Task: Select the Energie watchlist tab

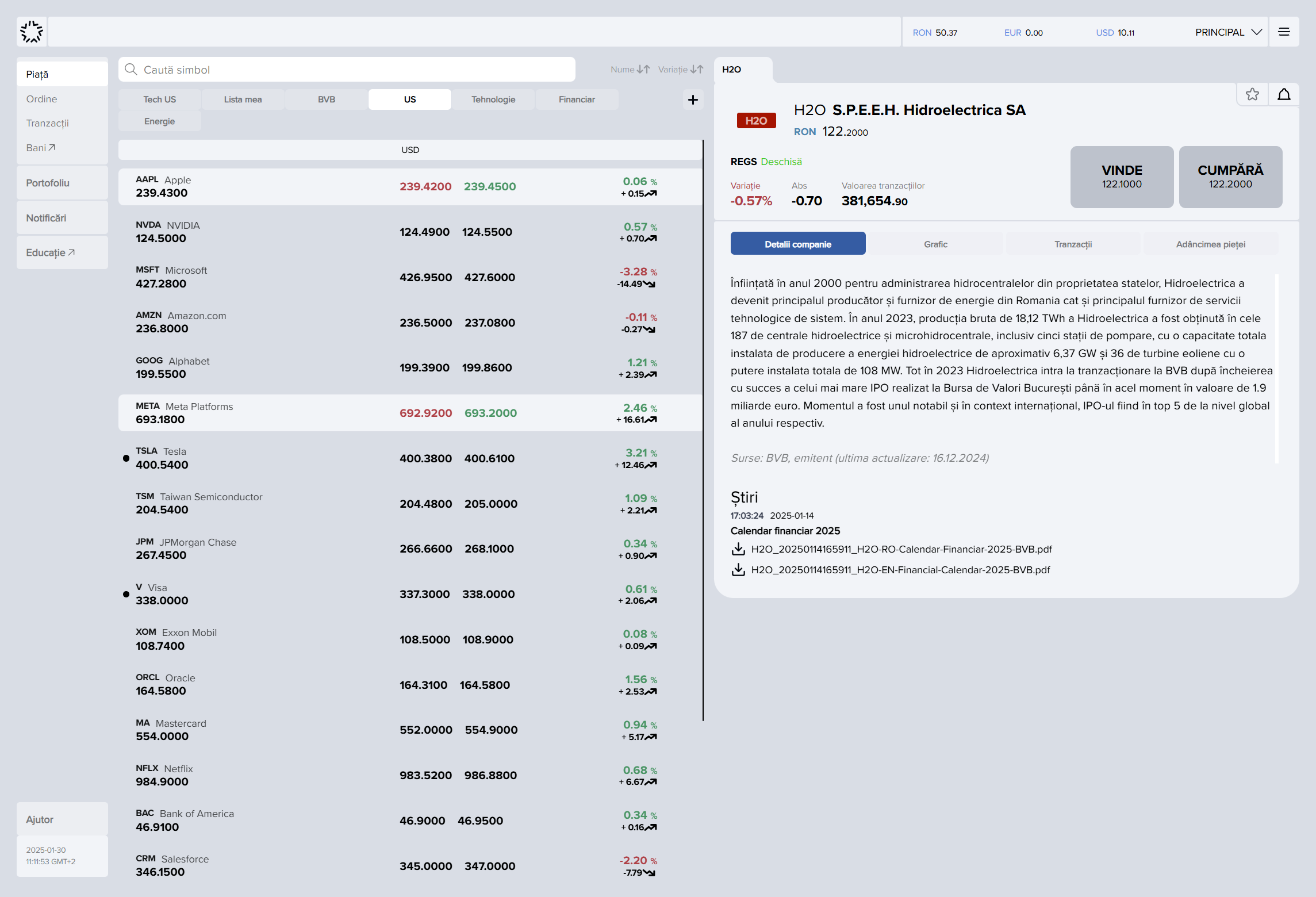Action: point(160,121)
